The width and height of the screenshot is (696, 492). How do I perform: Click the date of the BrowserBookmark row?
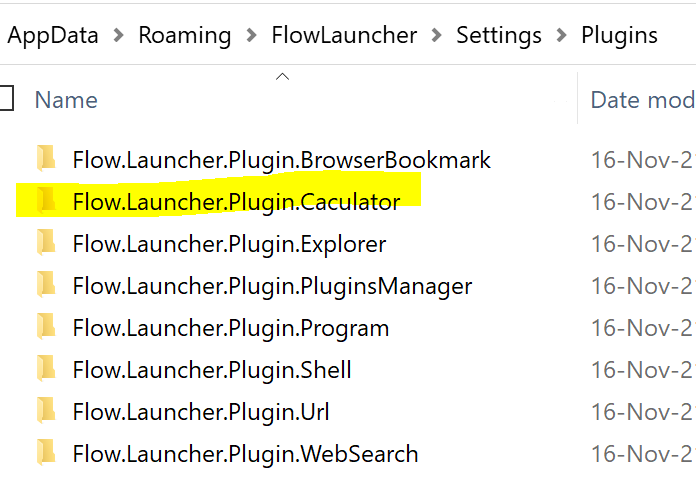643,160
